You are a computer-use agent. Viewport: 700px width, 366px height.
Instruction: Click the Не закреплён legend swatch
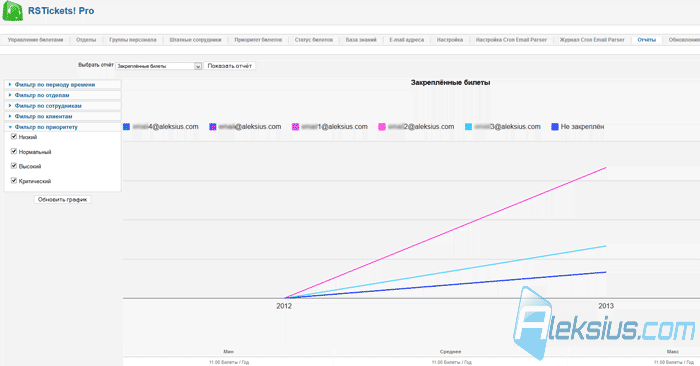click(x=555, y=127)
